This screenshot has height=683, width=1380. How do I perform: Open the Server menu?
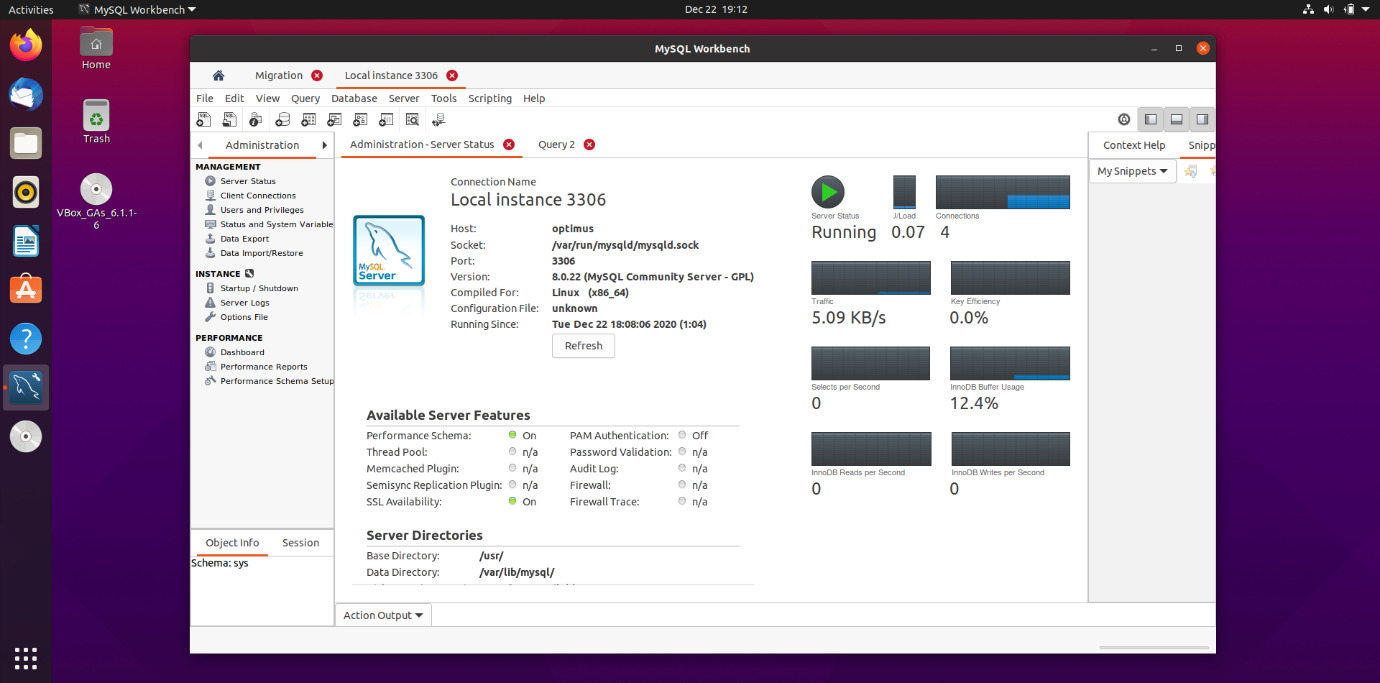(x=404, y=98)
